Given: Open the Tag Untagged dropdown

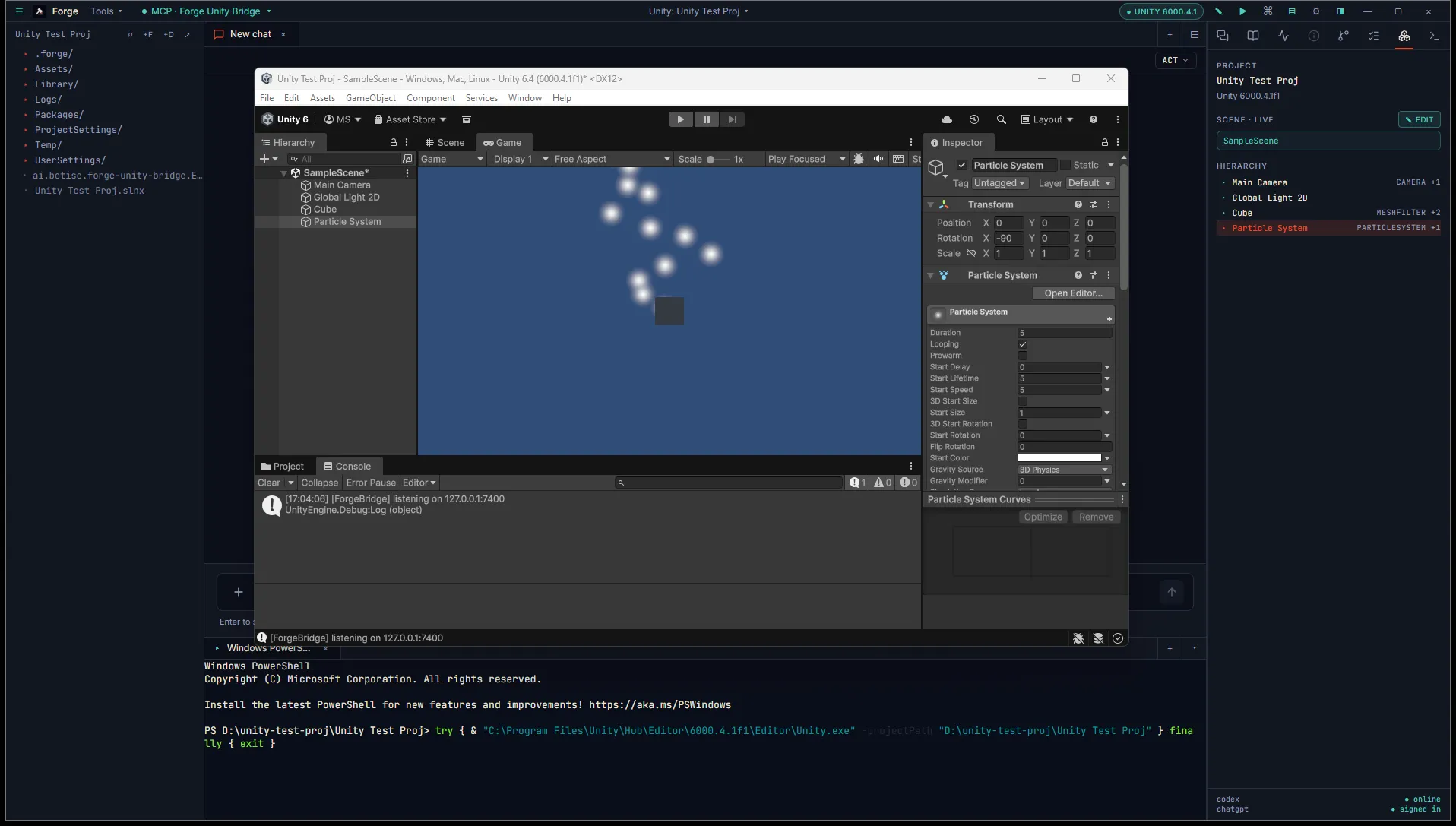Looking at the screenshot, I should [x=999, y=183].
